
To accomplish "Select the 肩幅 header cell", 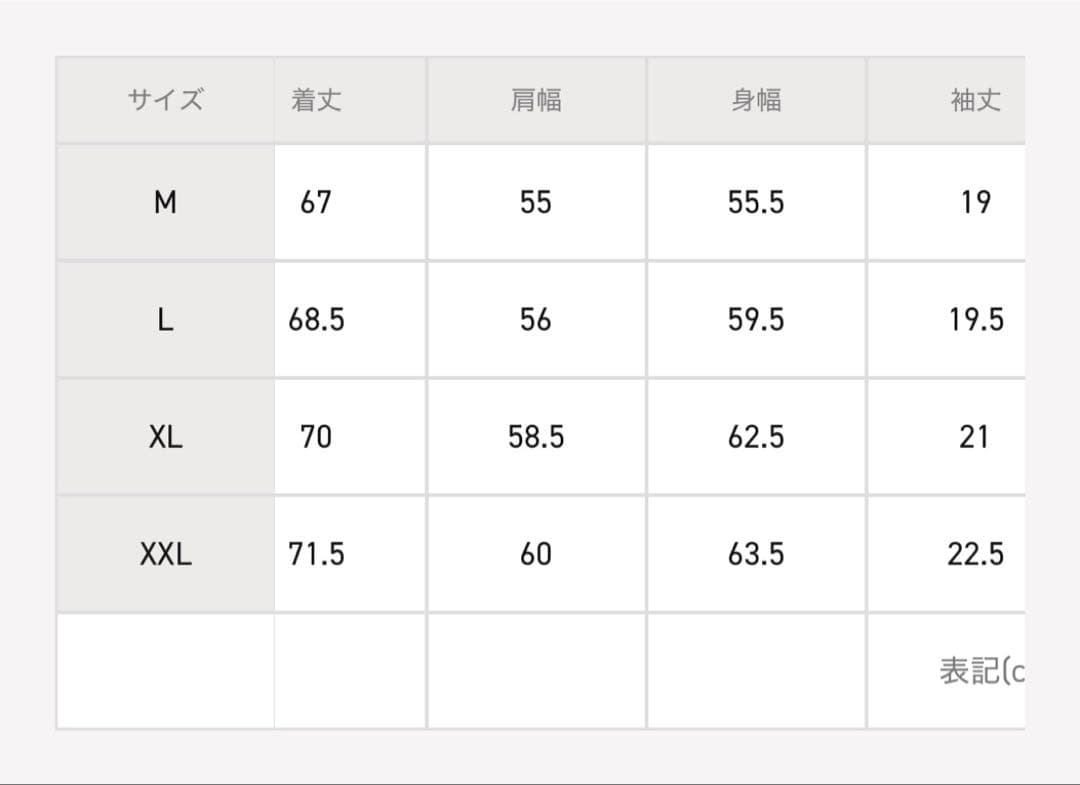I will pyautogui.click(x=536, y=100).
